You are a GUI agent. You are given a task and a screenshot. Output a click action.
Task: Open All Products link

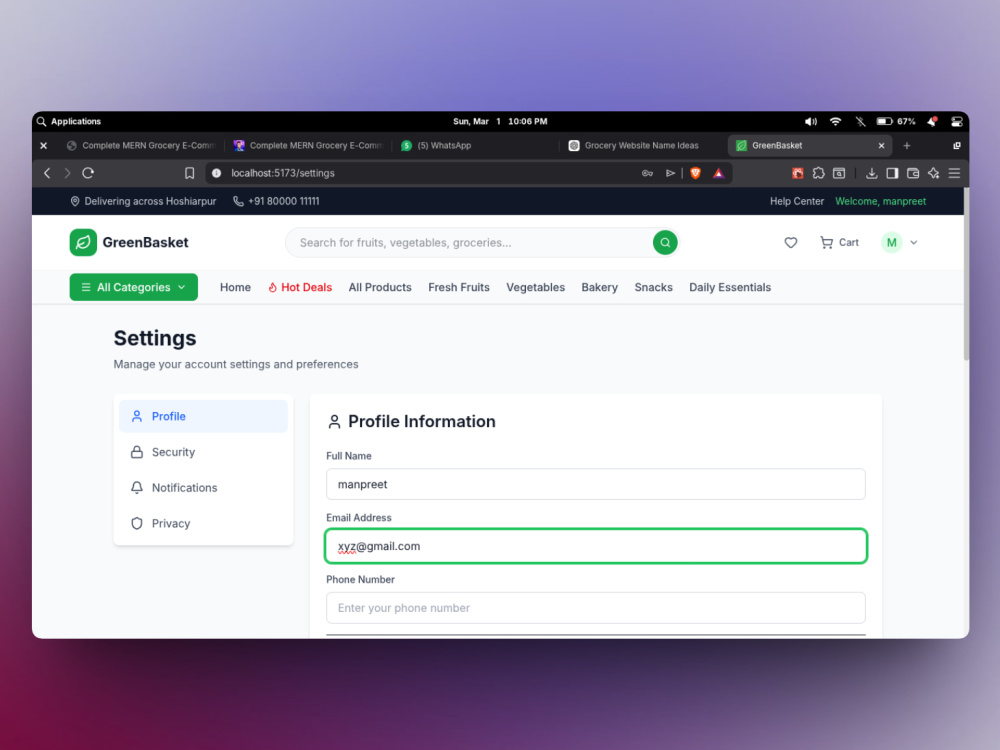point(380,287)
